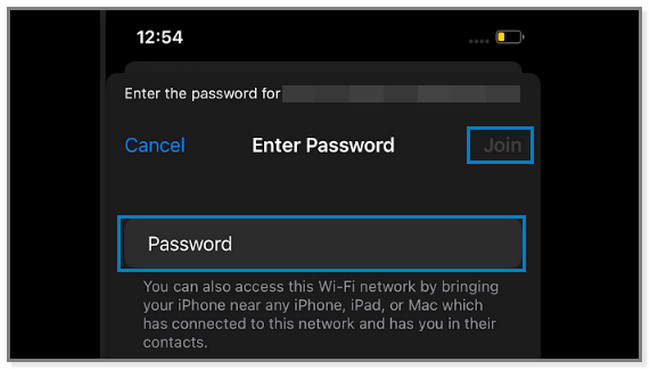This screenshot has height=370, width=650.
Task: Tap the dimmed card behind the sheet
Action: click(323, 67)
